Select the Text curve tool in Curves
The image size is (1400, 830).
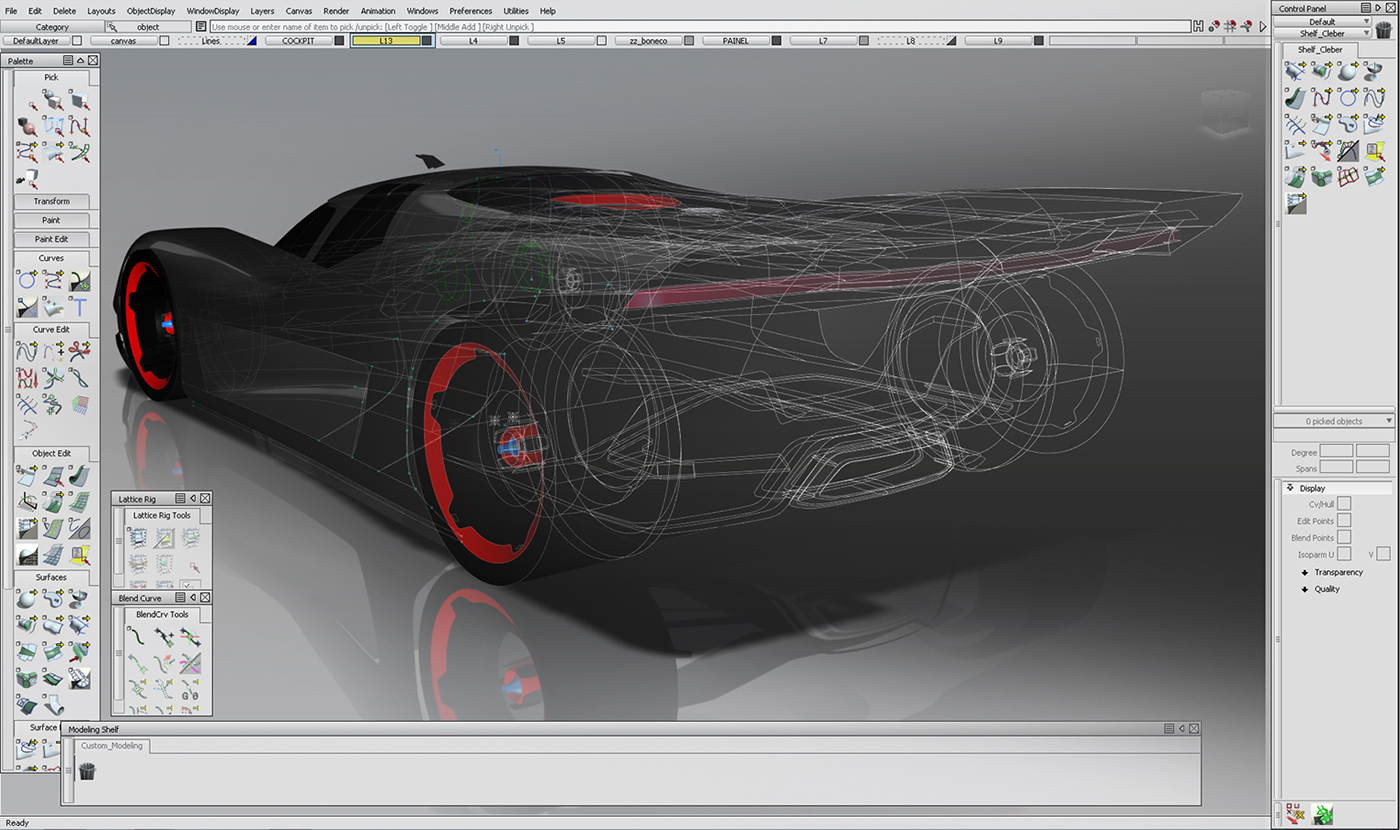tap(80, 307)
